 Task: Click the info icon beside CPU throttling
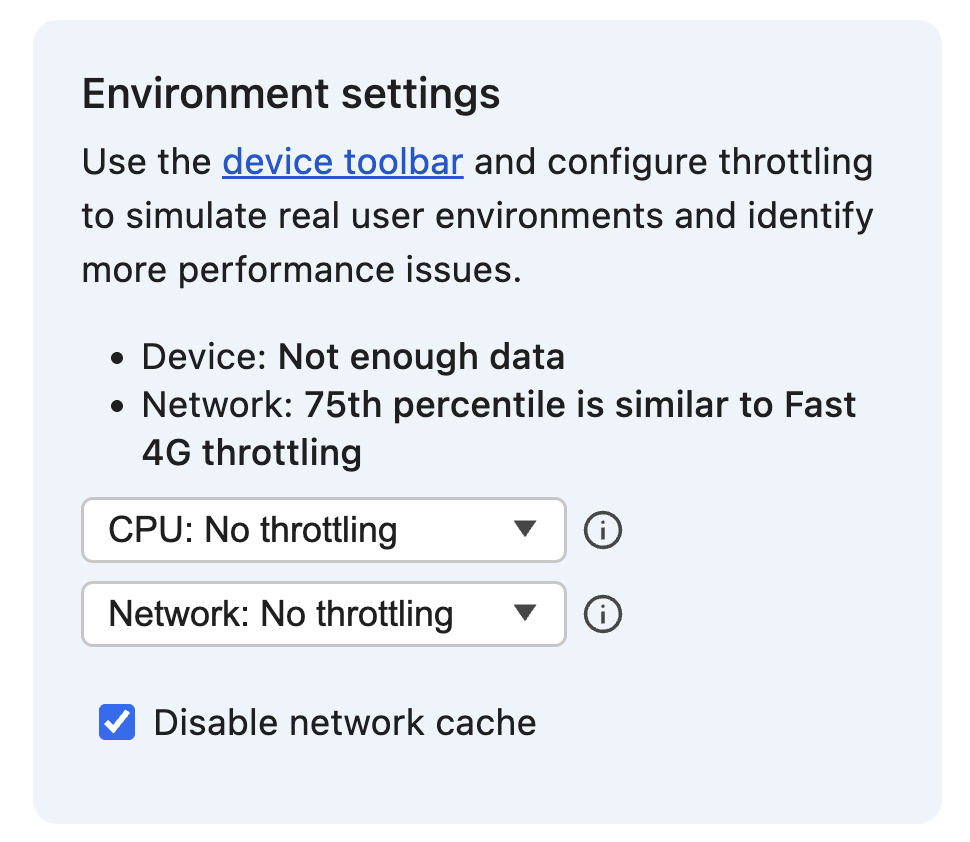click(602, 530)
